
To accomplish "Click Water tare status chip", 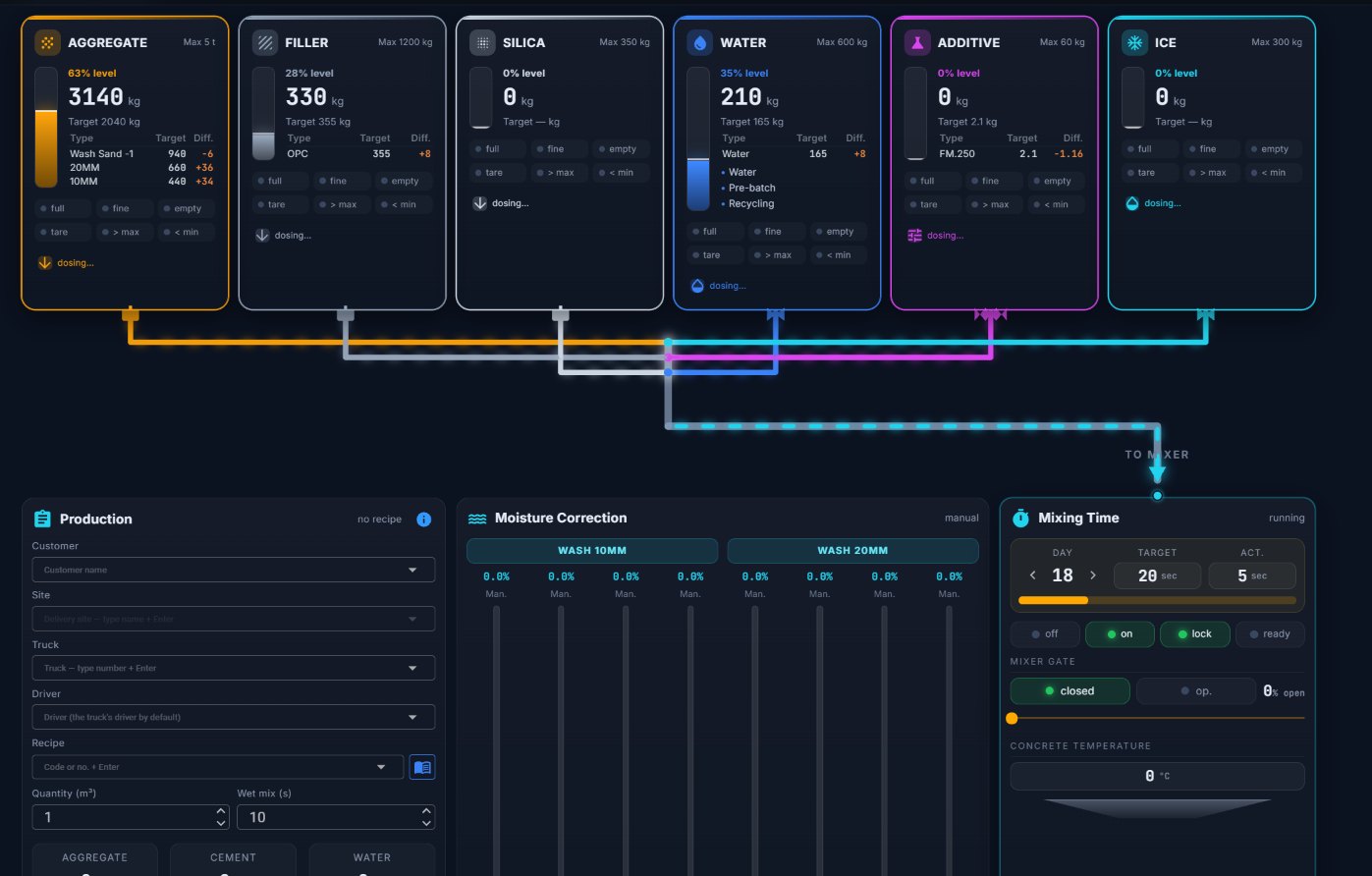I will click(716, 255).
